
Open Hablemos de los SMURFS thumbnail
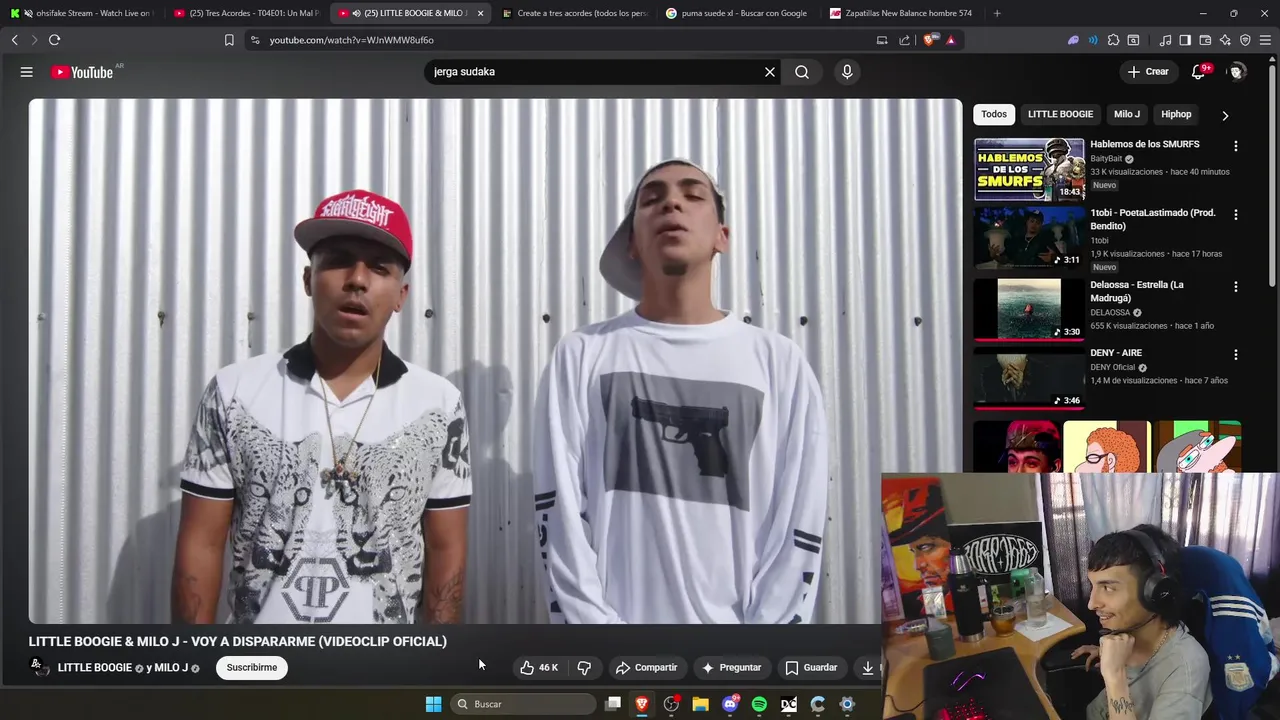[1029, 170]
